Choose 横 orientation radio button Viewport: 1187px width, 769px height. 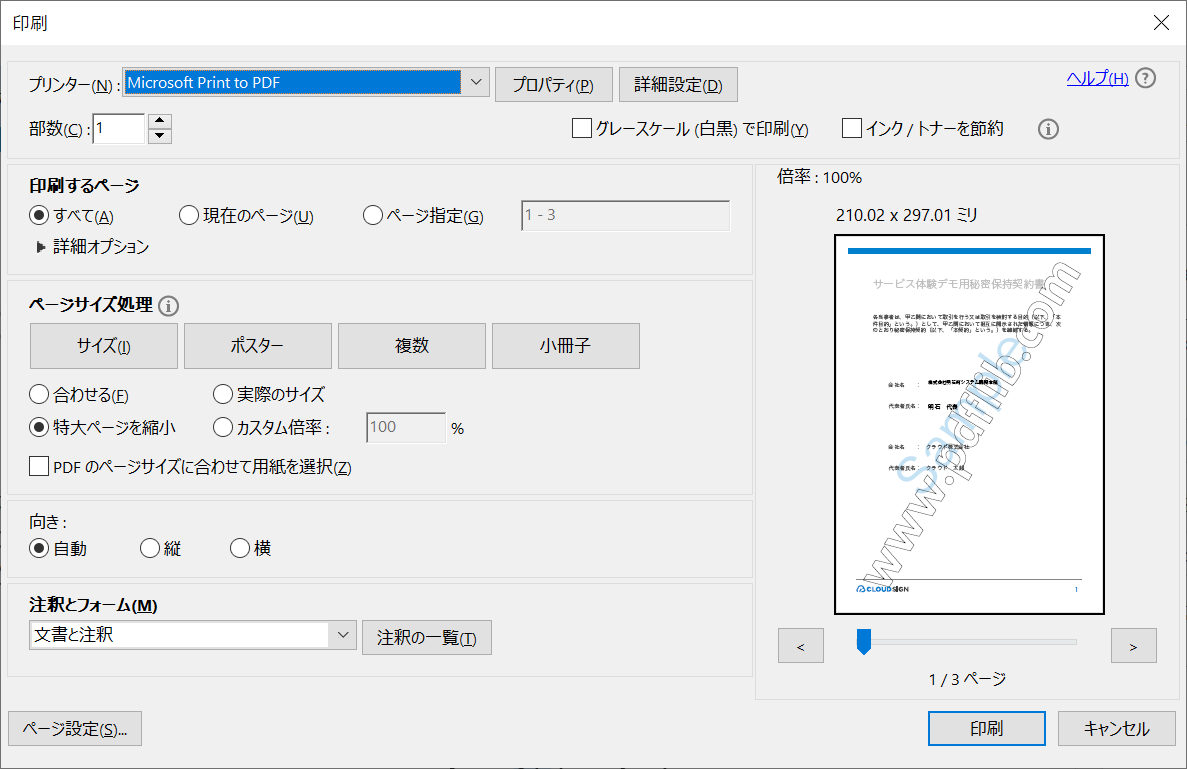(240, 548)
